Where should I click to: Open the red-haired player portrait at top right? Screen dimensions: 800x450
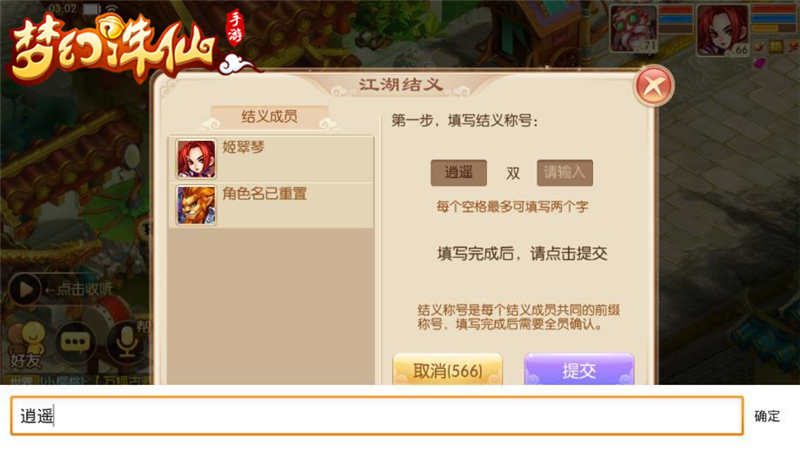tap(723, 30)
